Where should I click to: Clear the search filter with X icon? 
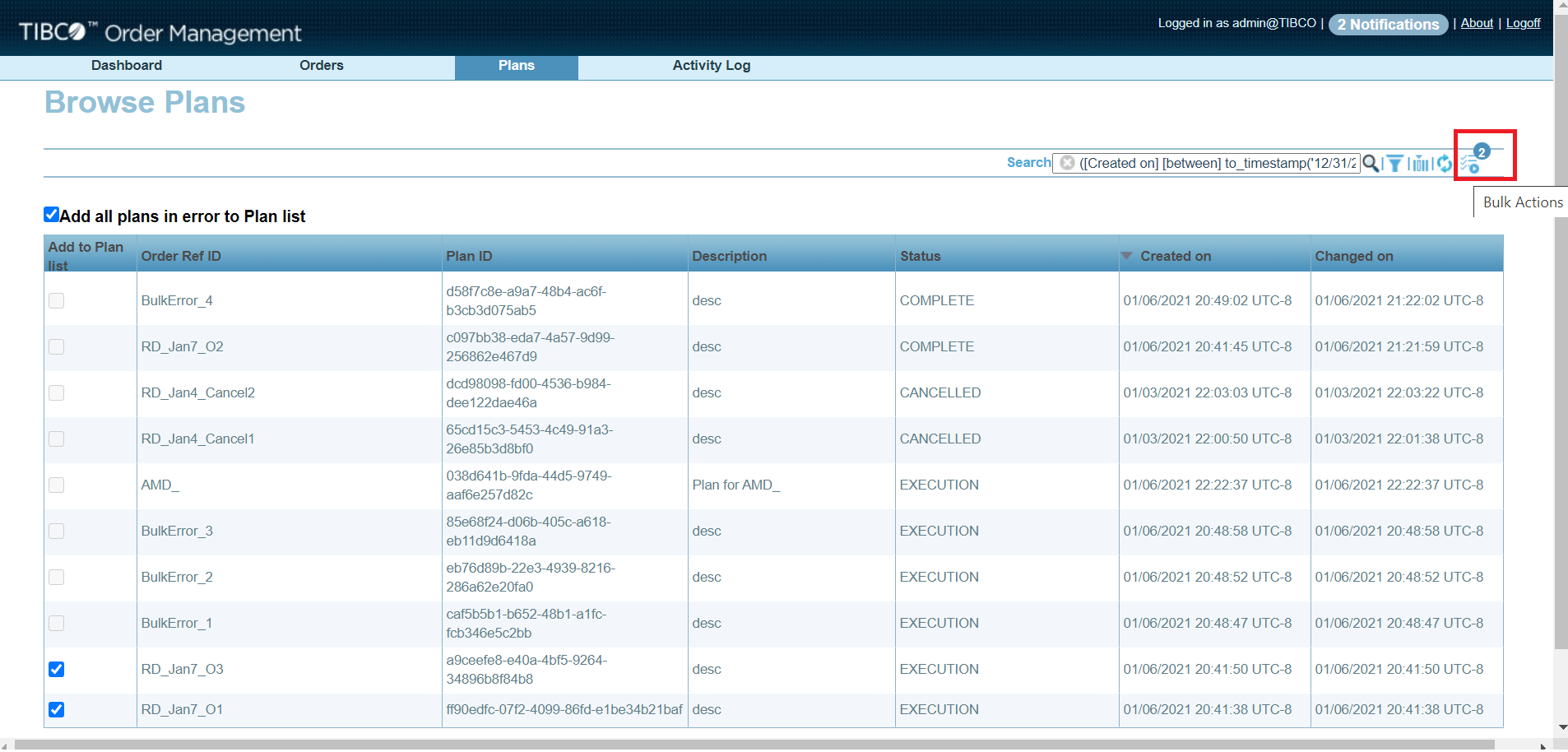1067,163
